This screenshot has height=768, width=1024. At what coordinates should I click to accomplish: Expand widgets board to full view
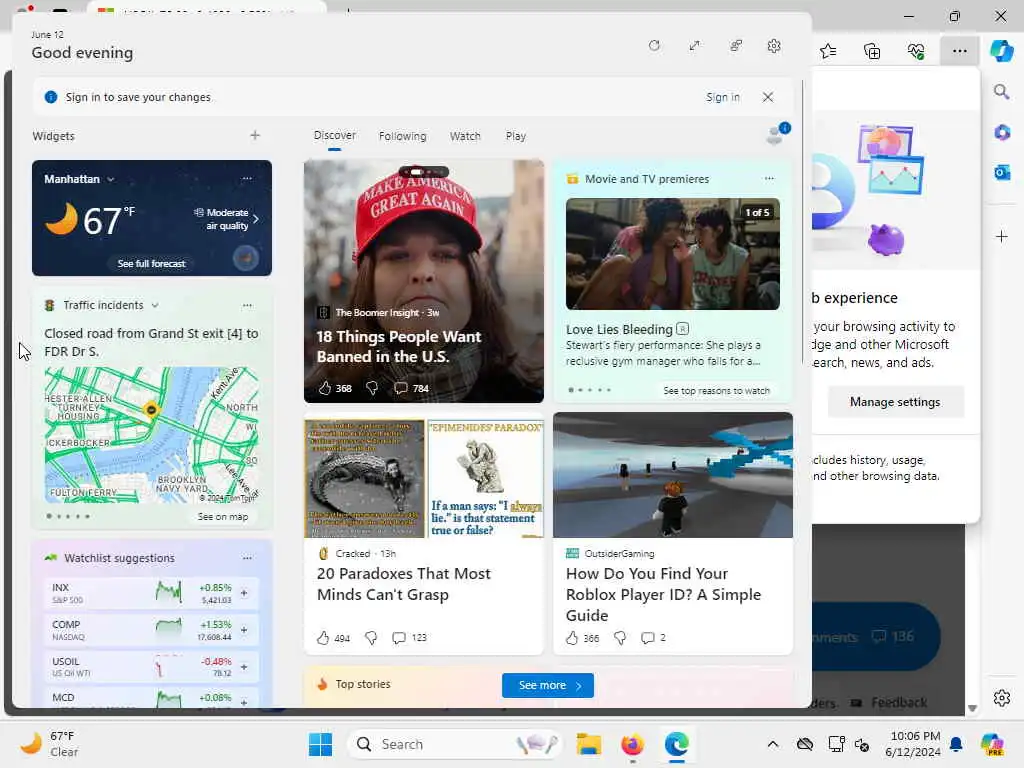(x=694, y=46)
